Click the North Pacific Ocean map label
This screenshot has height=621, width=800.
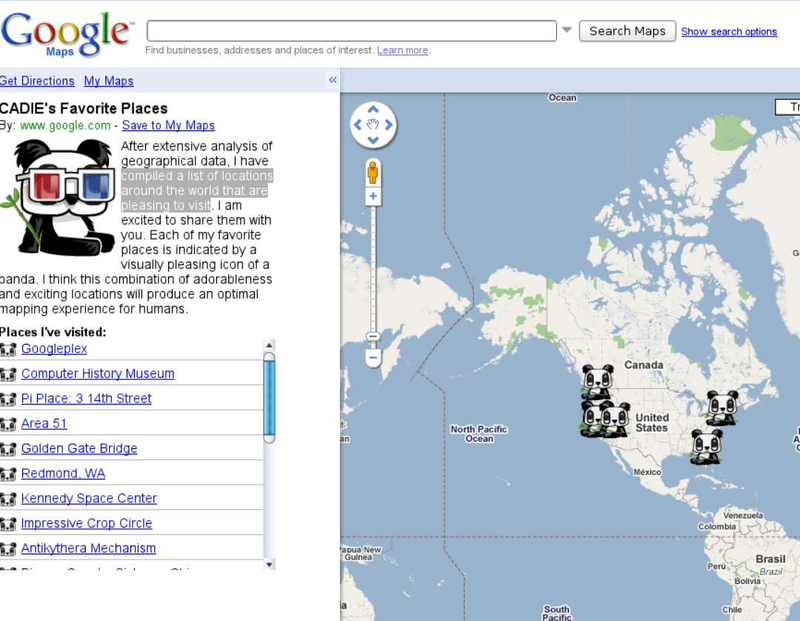[479, 434]
